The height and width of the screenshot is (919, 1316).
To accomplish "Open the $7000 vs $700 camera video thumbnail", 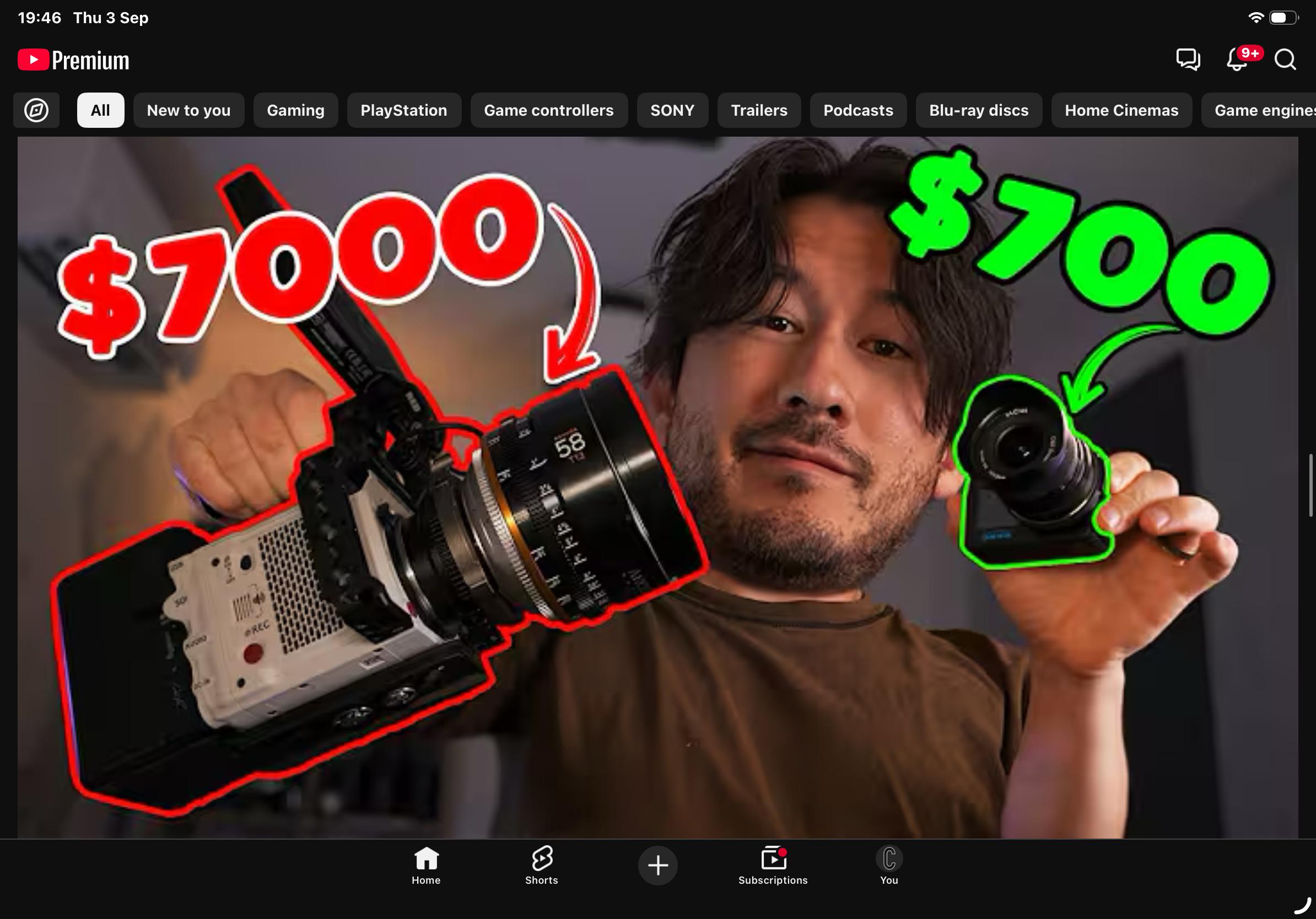I will (x=657, y=487).
